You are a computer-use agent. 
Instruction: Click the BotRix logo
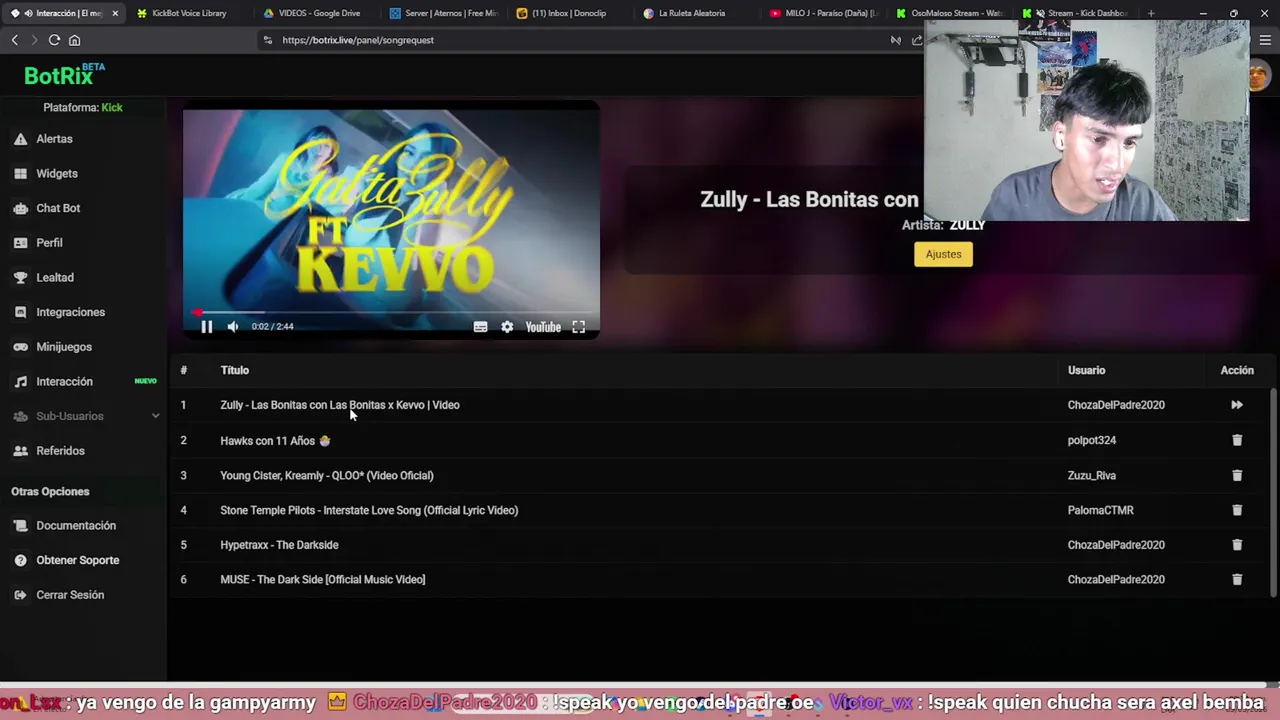tap(64, 75)
